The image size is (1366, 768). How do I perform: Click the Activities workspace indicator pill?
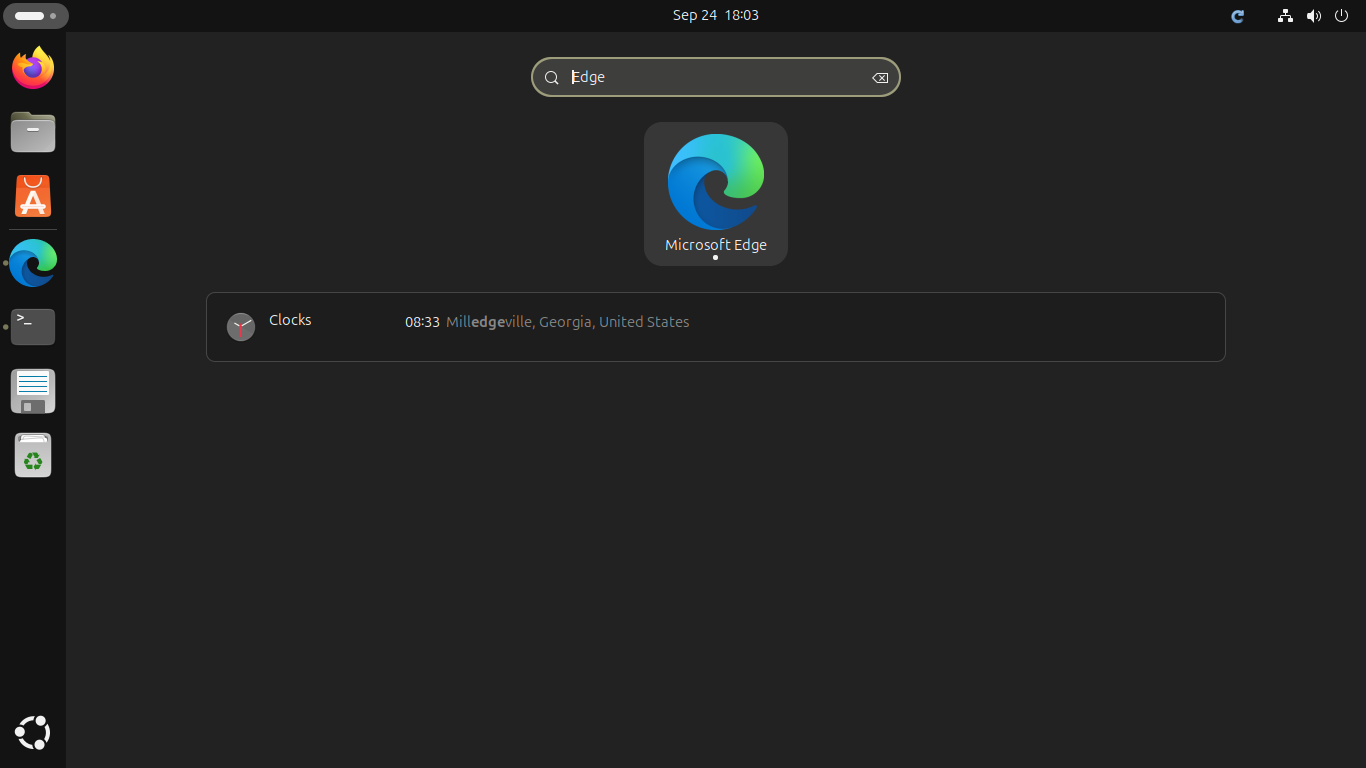(x=36, y=16)
